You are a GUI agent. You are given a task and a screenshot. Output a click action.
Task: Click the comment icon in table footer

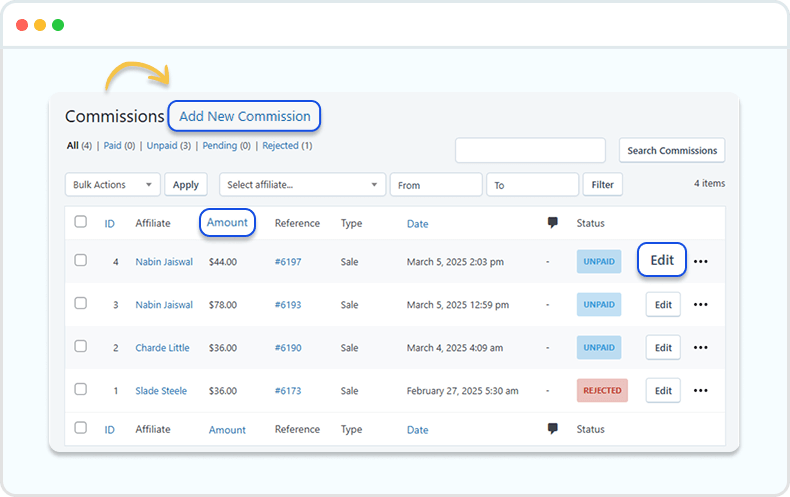553,428
